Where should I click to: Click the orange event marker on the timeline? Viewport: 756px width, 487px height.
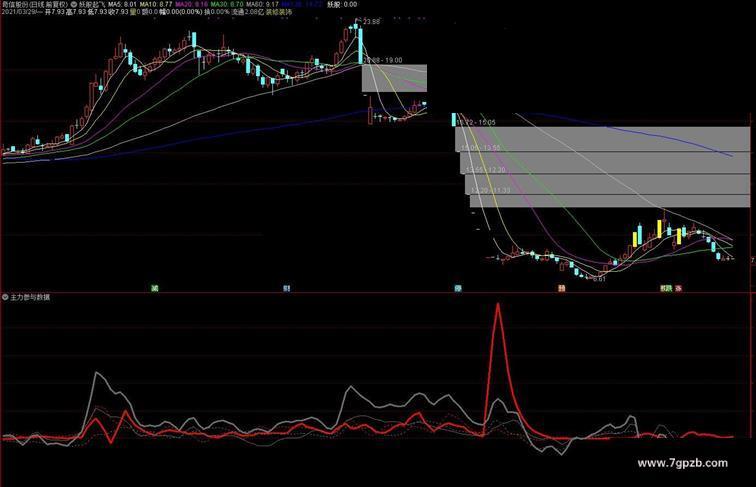562,288
